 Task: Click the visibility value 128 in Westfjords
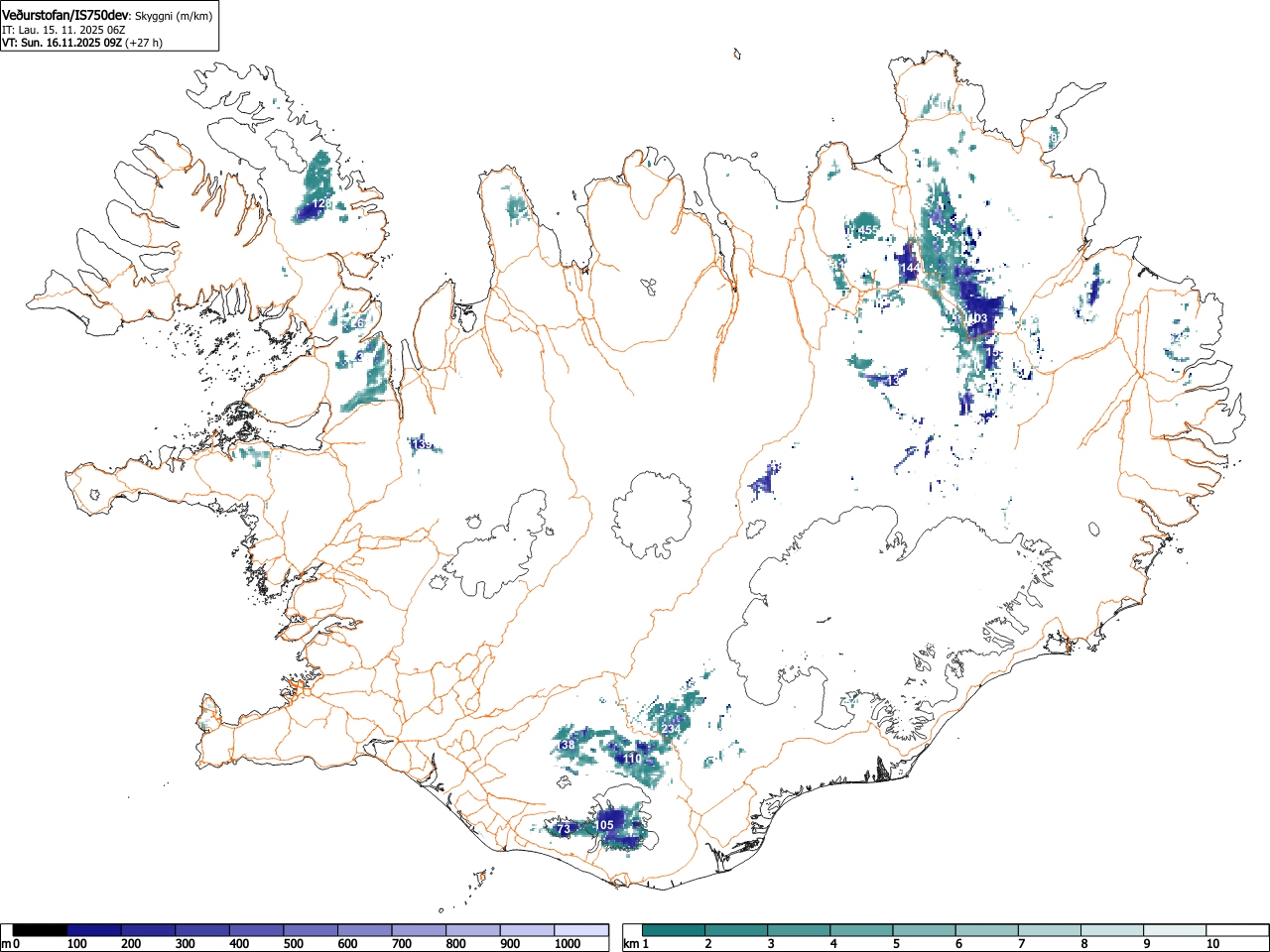[x=321, y=203]
